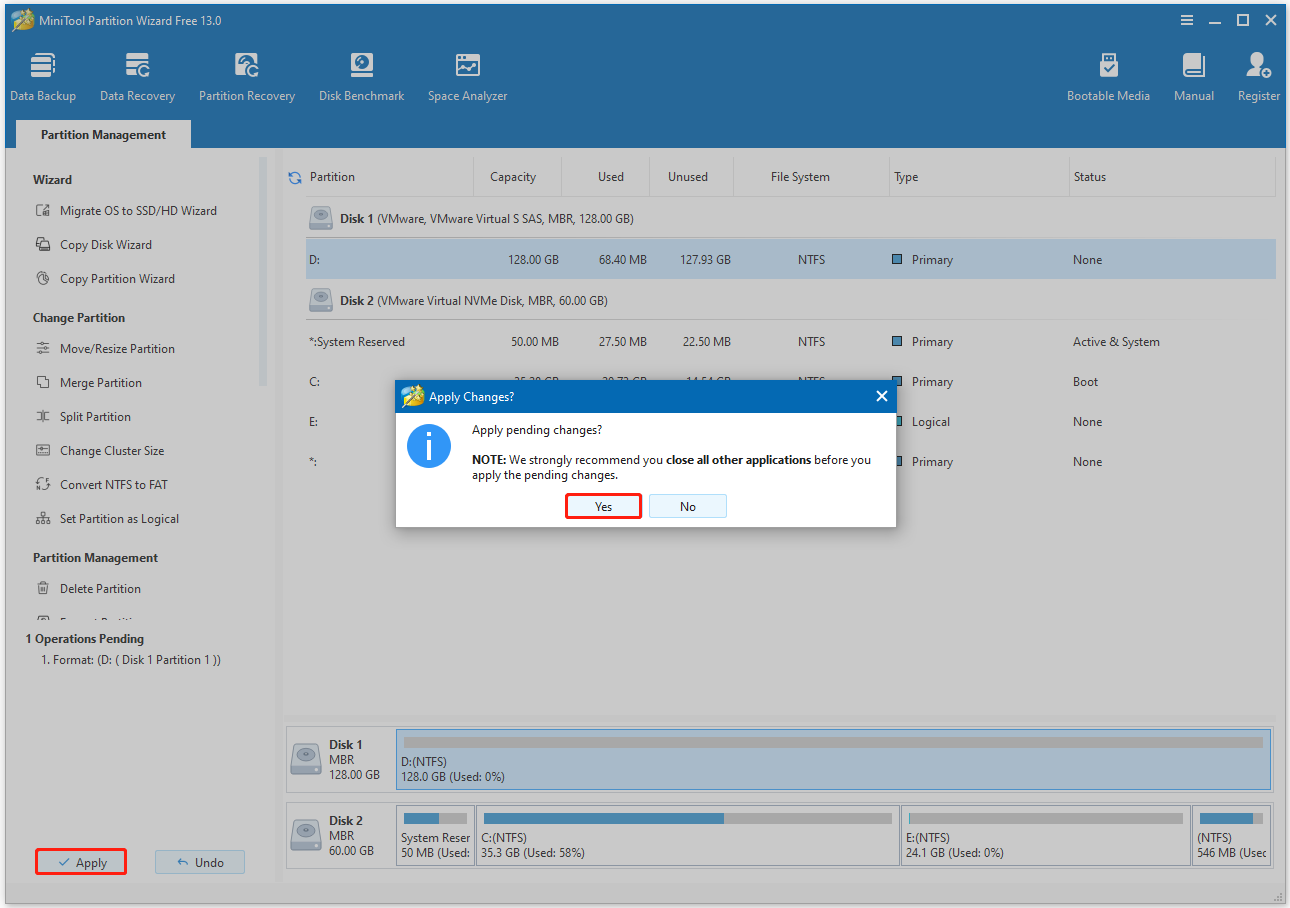This screenshot has width=1290, height=908.
Task: Open the Space Analyzer
Action: (466, 75)
